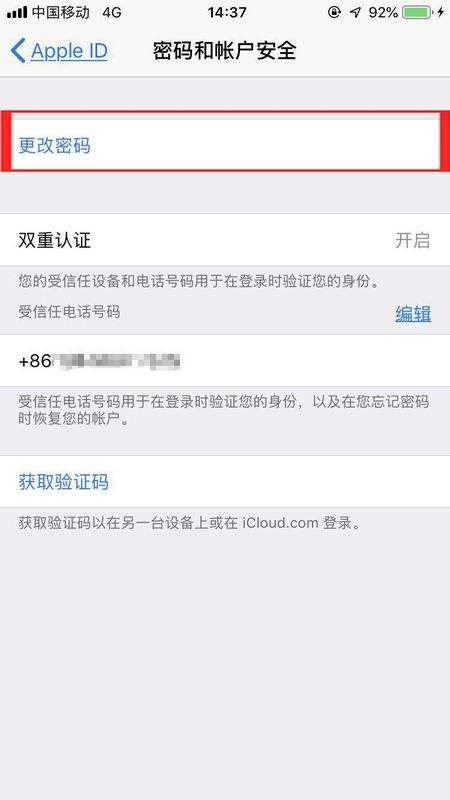Tap the charging bolt icon
450x800 pixels.
[440, 12]
